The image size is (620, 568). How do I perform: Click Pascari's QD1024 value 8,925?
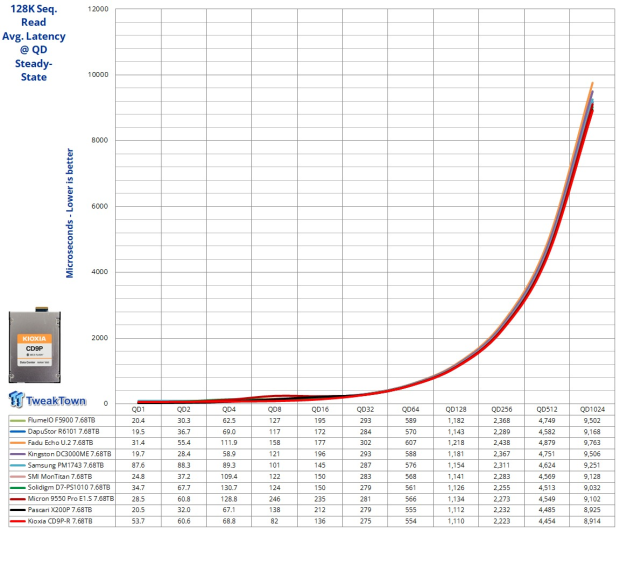pyautogui.click(x=592, y=510)
